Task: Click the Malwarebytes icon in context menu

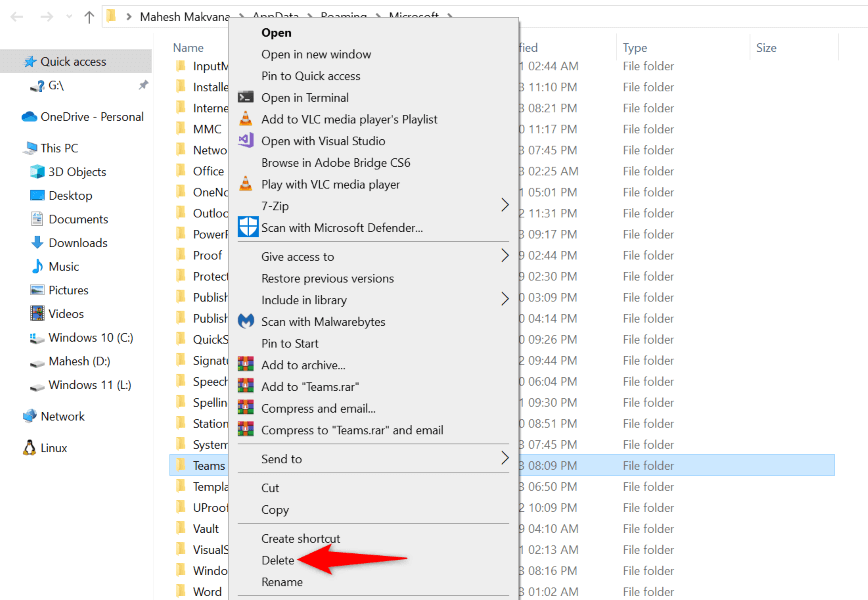Action: [246, 322]
